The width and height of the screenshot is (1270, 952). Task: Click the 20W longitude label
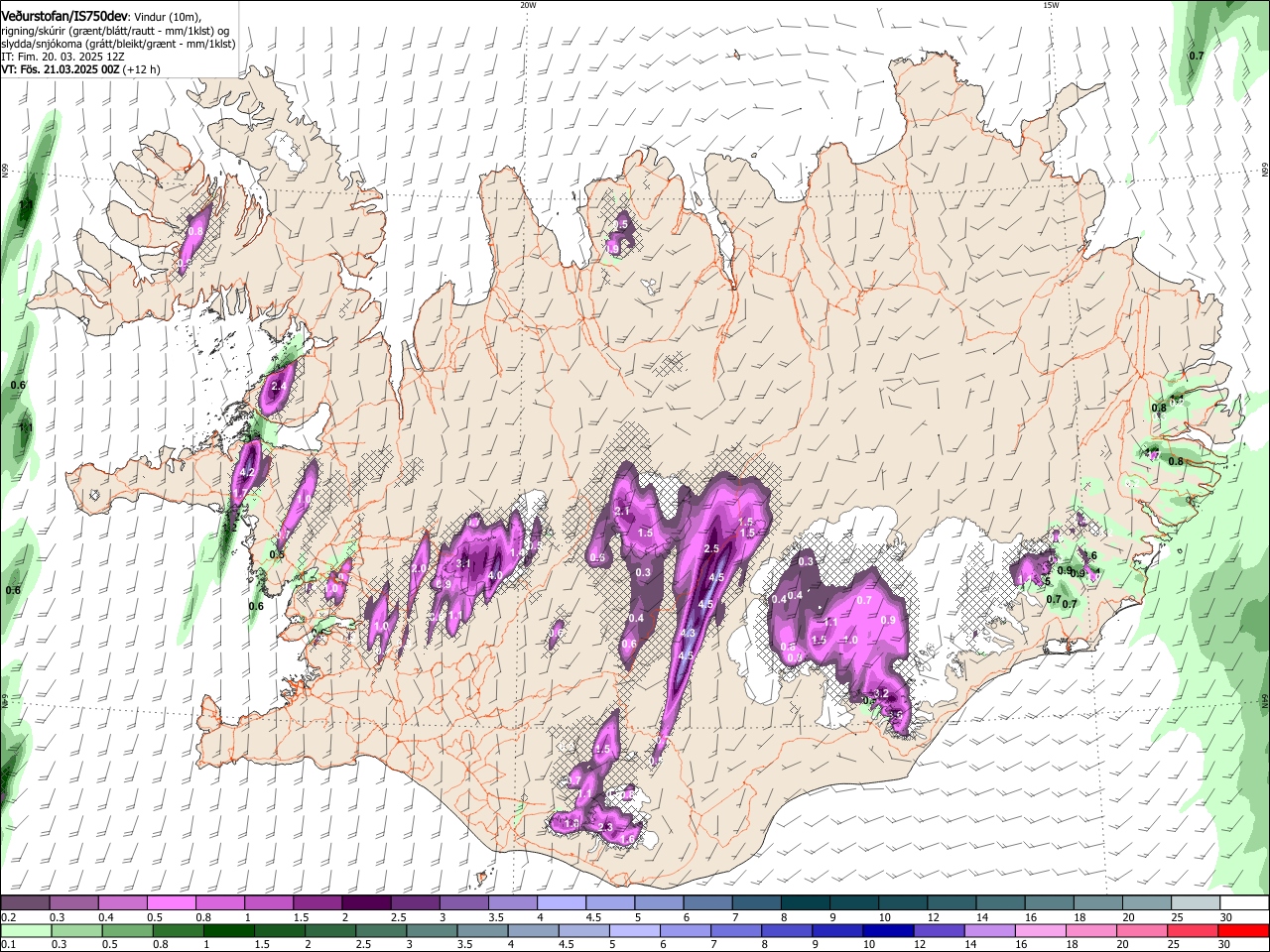point(528,5)
